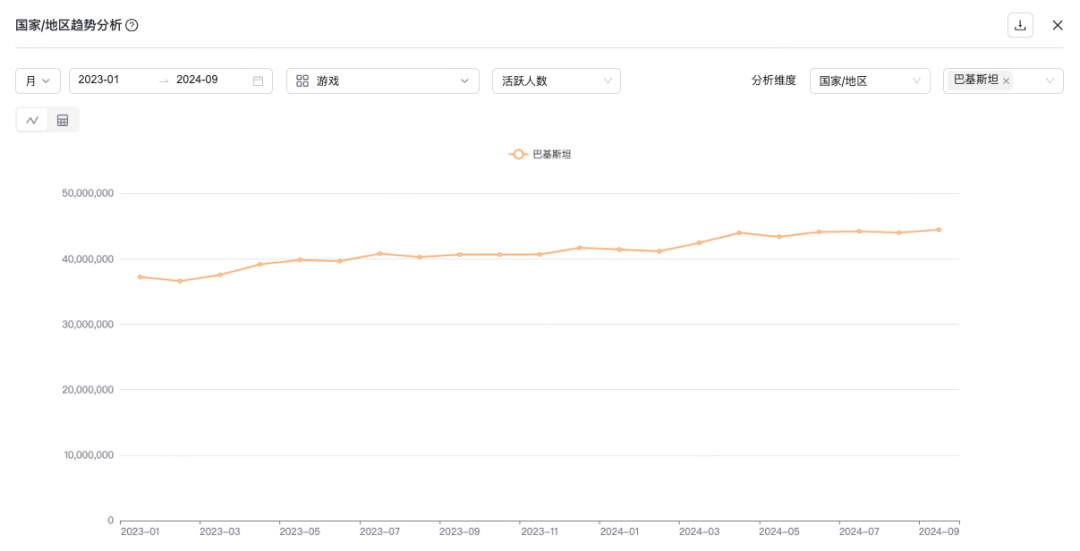Click the 2024-04 peak data point
Viewport: 1080px width, 551px height.
pos(739,233)
